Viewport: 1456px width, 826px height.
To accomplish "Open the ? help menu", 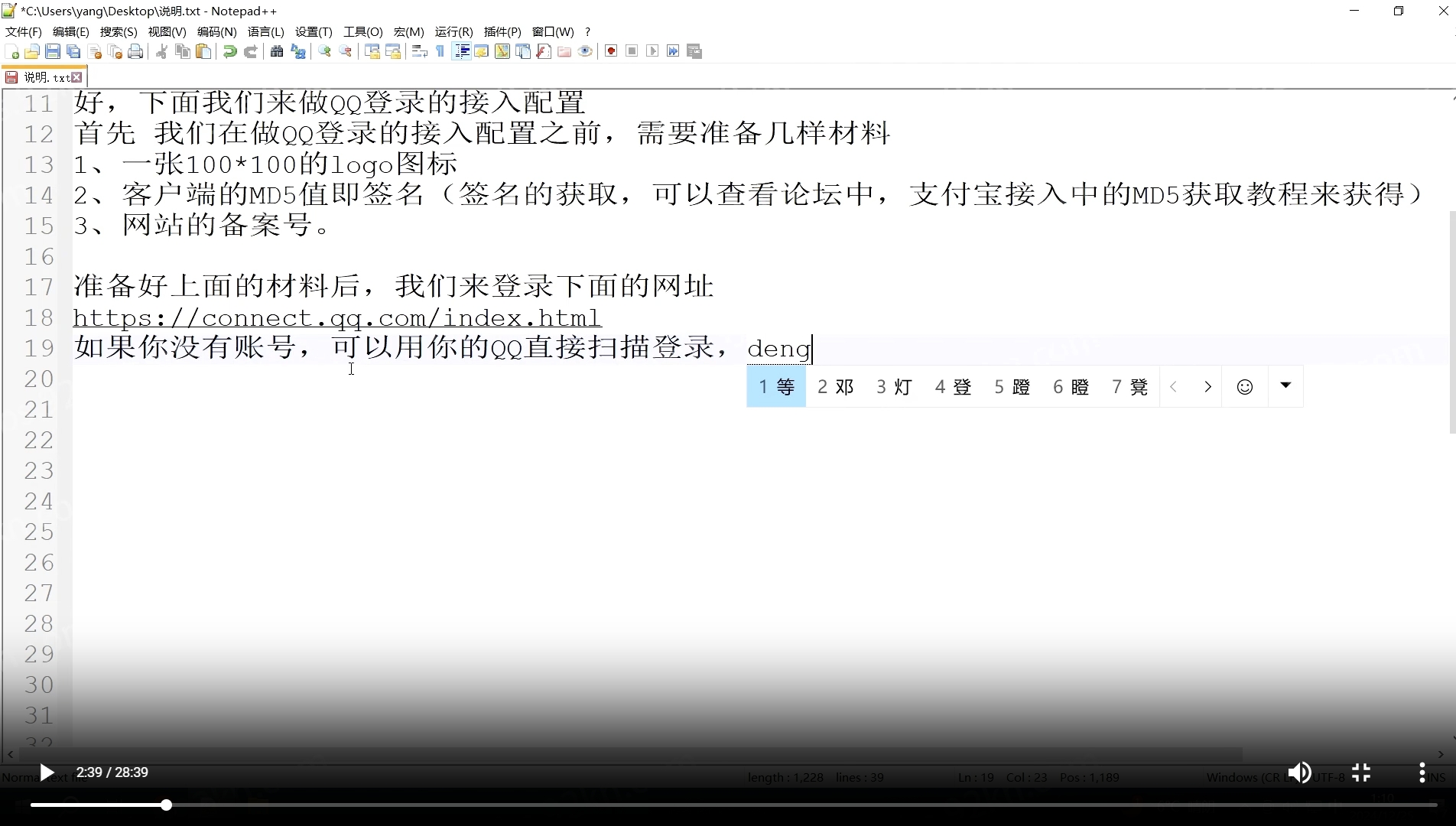I will pyautogui.click(x=587, y=31).
